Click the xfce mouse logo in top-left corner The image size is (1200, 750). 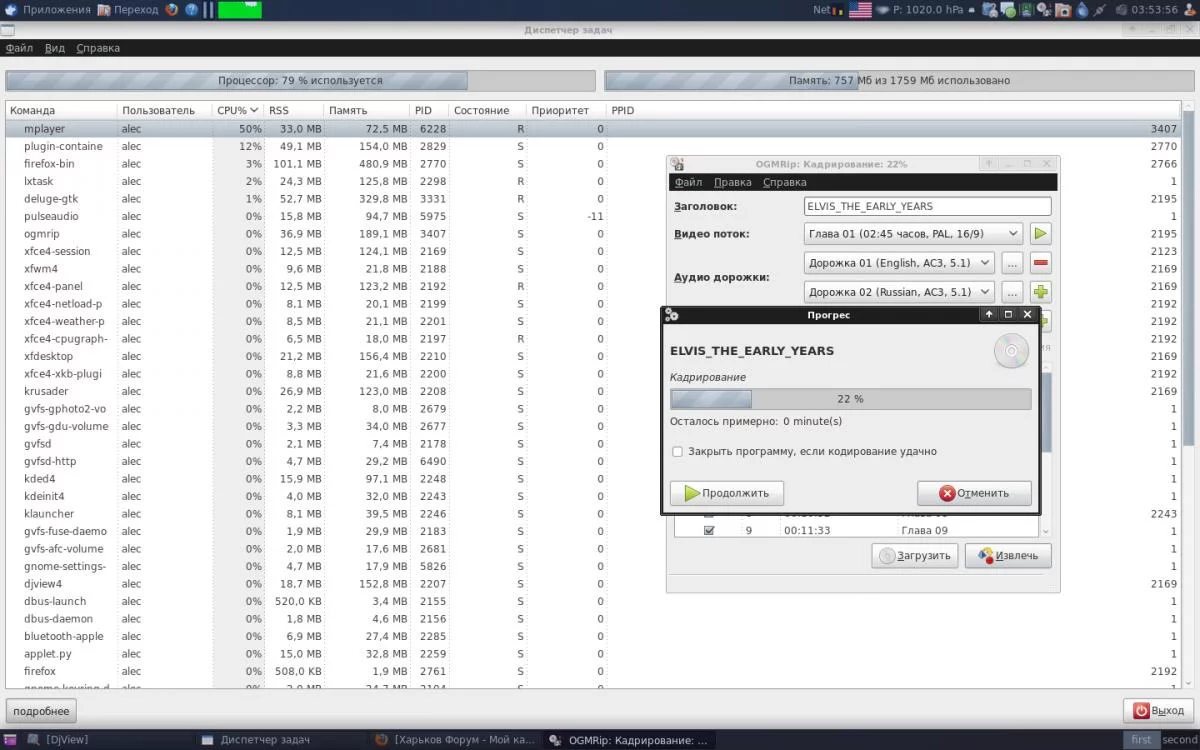pos(10,9)
